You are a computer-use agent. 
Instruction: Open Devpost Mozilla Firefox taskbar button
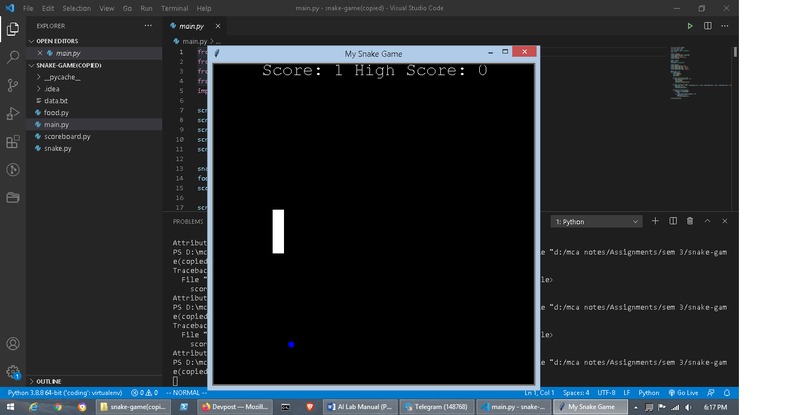click(x=234, y=407)
